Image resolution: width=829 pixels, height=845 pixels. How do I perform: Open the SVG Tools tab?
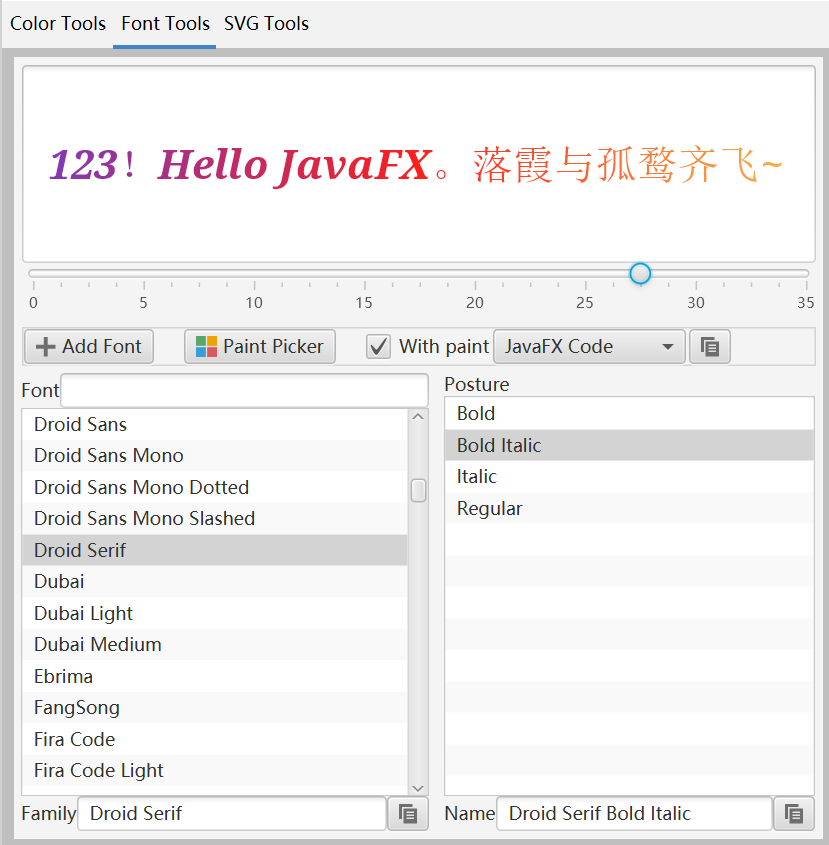pos(266,24)
